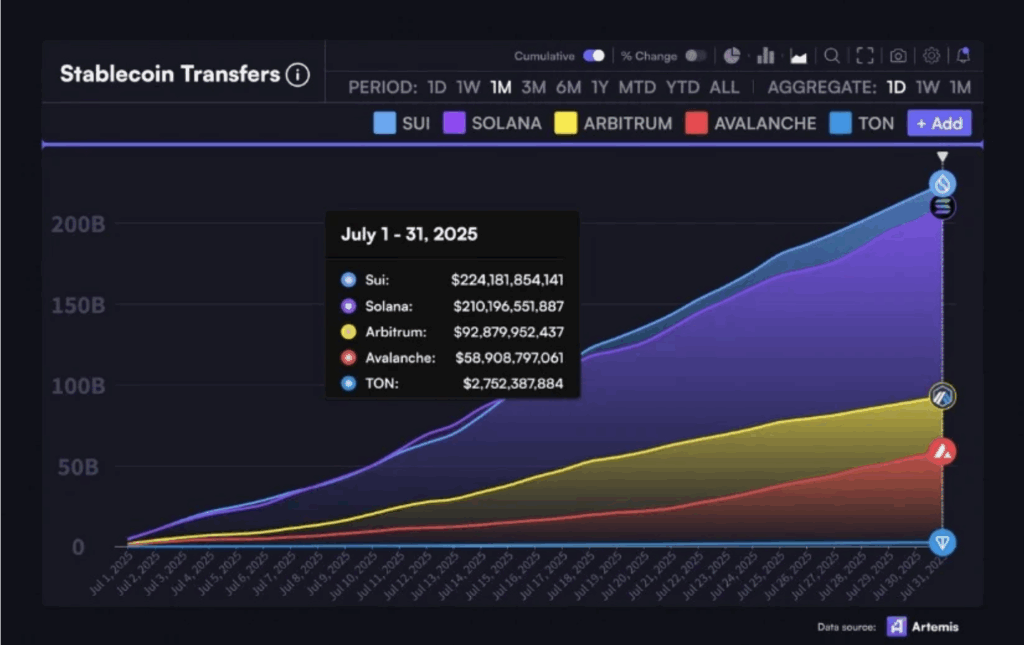This screenshot has height=645, width=1024.
Task: Click the Arbitrum value $92,879,952,437
Action: [x=509, y=332]
